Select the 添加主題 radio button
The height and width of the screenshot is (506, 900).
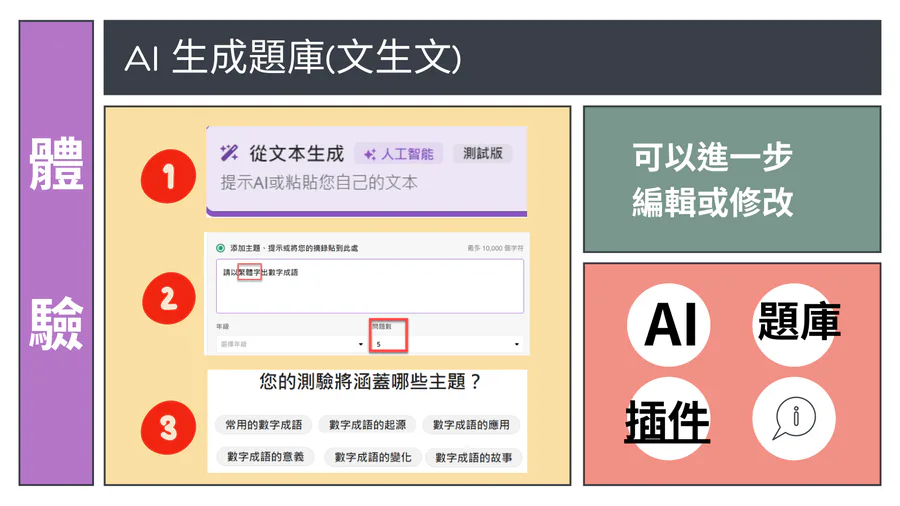tap(220, 248)
